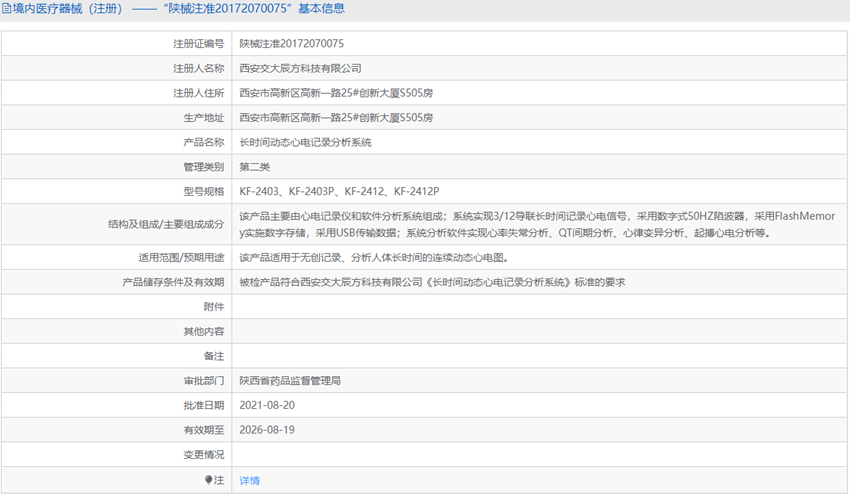This screenshot has height=495, width=850.
Task: Click the empty 附件 attachment cell
Action: point(540,307)
